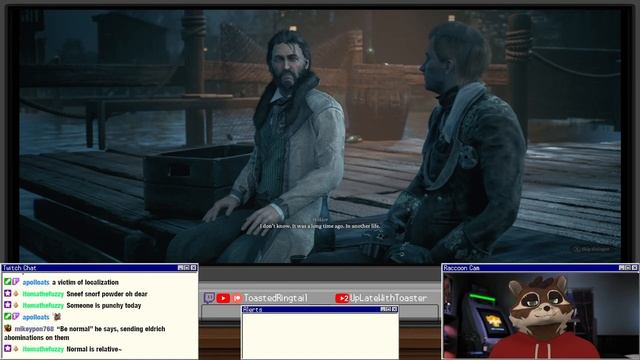Click purple star badge on 'Sneef snorf powder' row
The image size is (640, 360).
8,293
